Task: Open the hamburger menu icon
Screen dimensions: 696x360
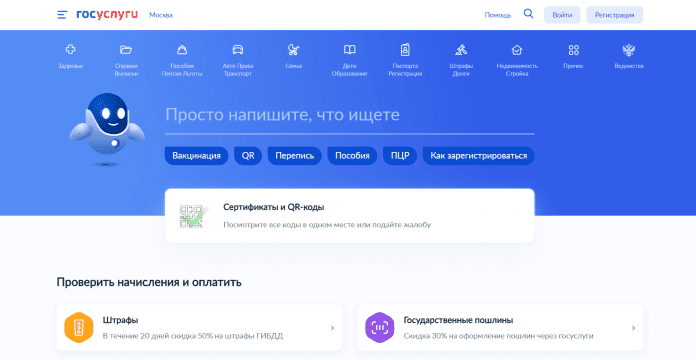Action: click(62, 15)
